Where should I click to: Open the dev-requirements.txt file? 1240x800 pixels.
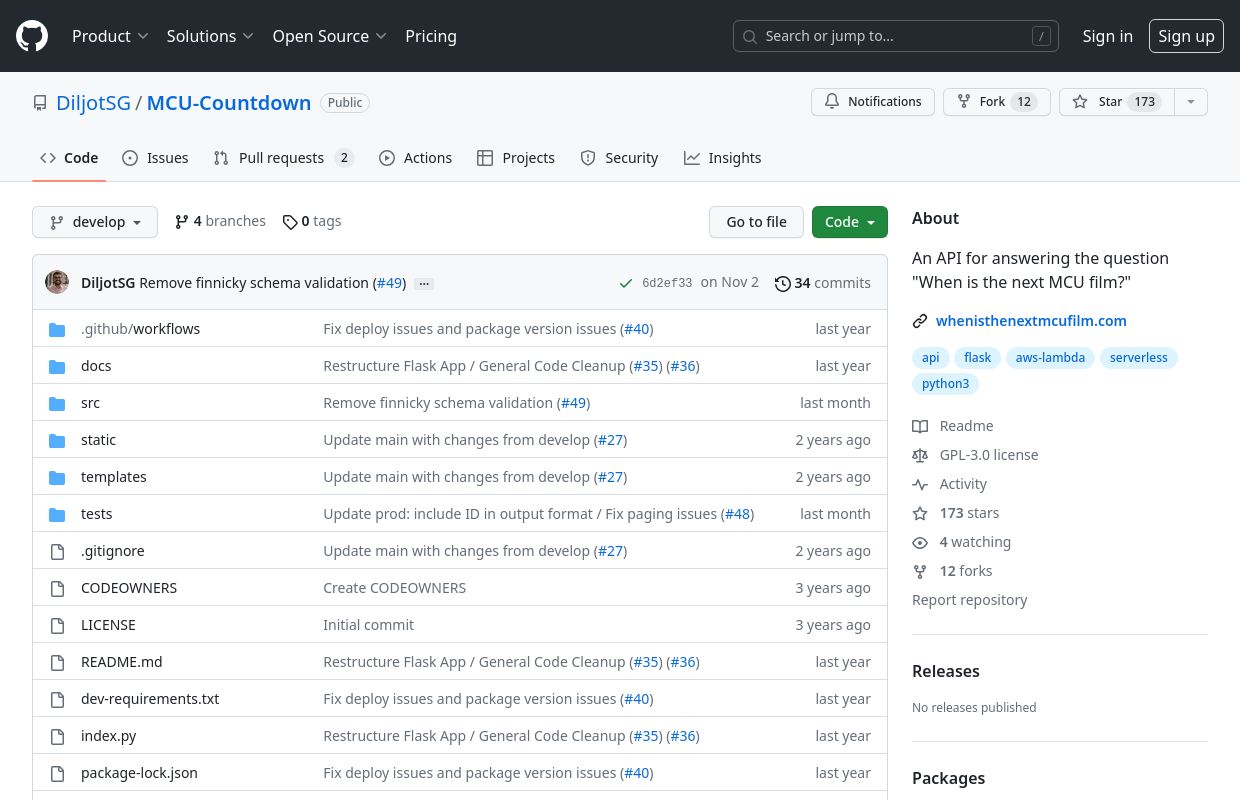click(x=150, y=699)
